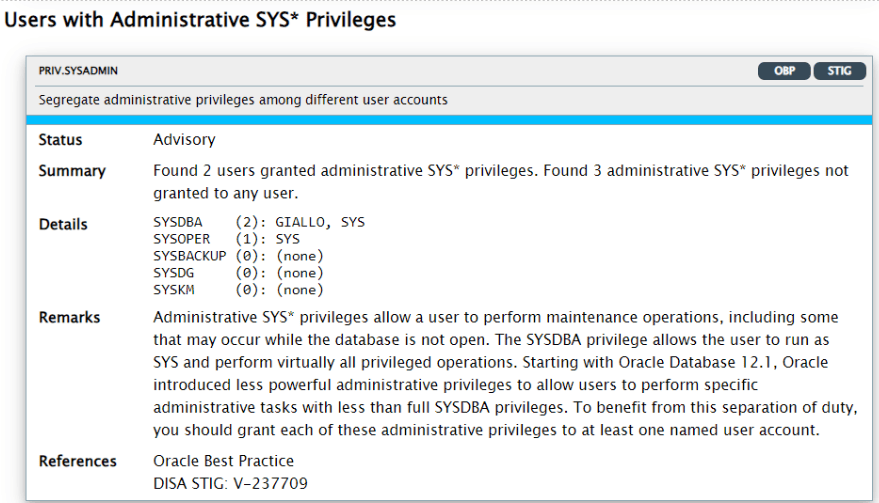This screenshot has height=503, width=879.
Task: Click the Segregate administrative privileges description
Action: 243,100
